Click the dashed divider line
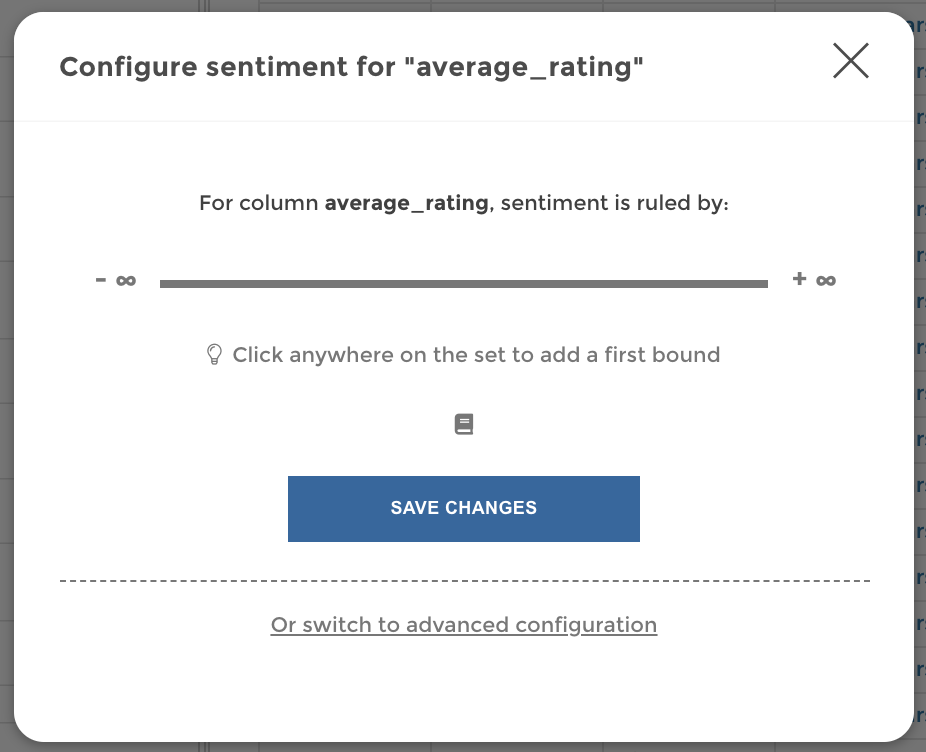The height and width of the screenshot is (752, 926). point(463,579)
